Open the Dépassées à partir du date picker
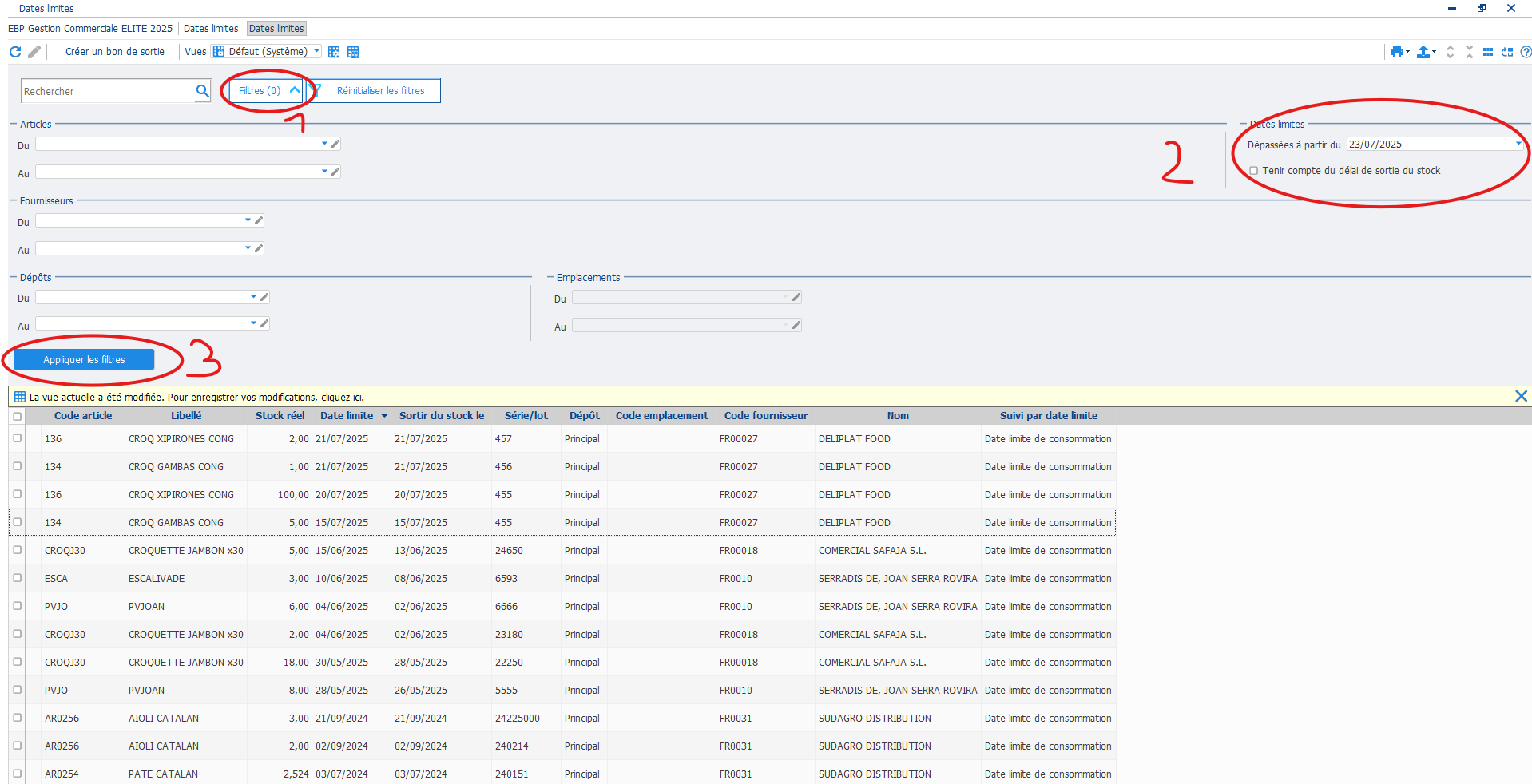Screen dimensions: 1532x784 1518,144
